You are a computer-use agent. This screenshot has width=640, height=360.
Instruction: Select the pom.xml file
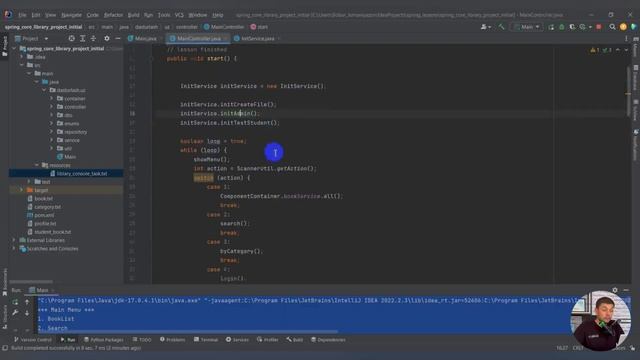coord(40,215)
